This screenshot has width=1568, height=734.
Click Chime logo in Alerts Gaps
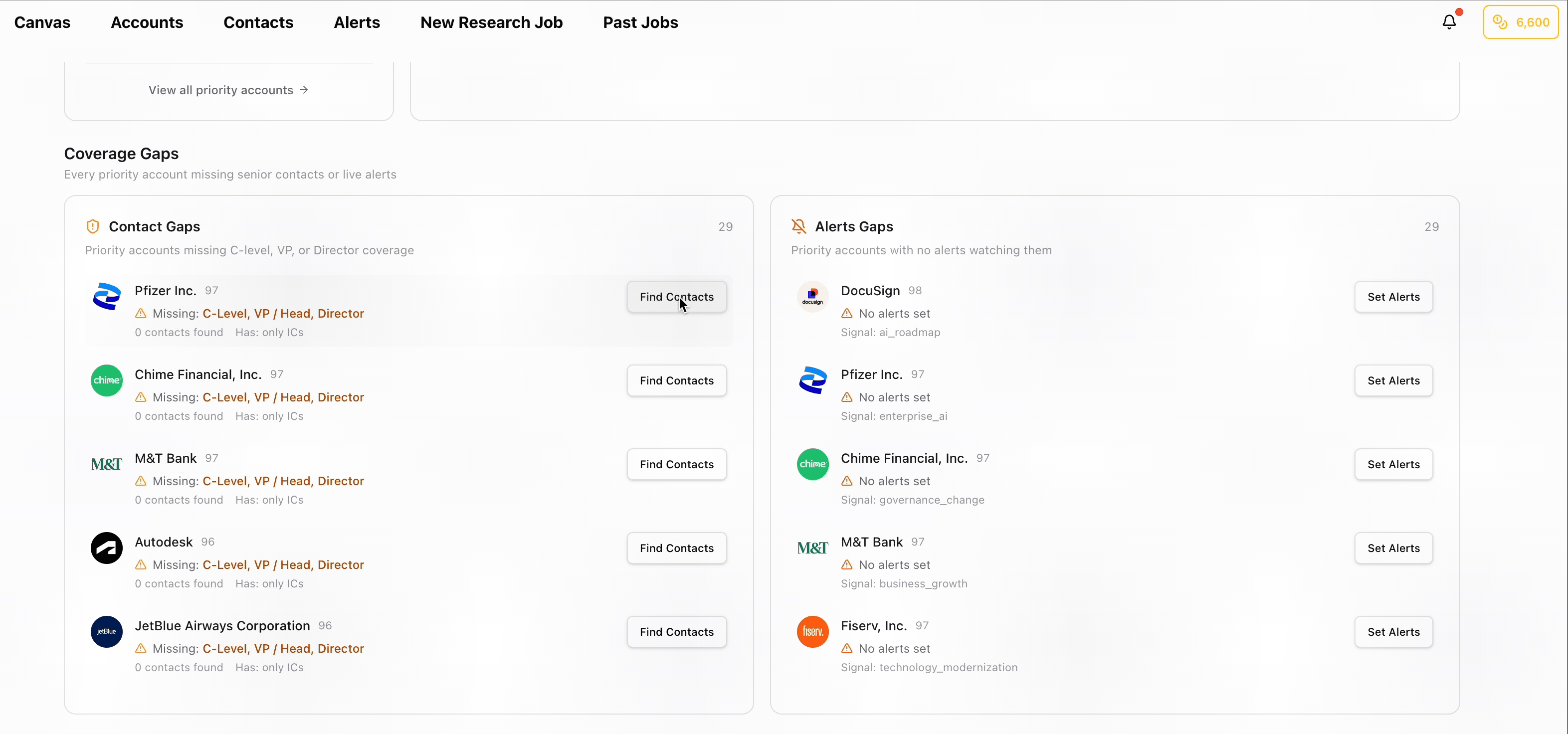[812, 464]
